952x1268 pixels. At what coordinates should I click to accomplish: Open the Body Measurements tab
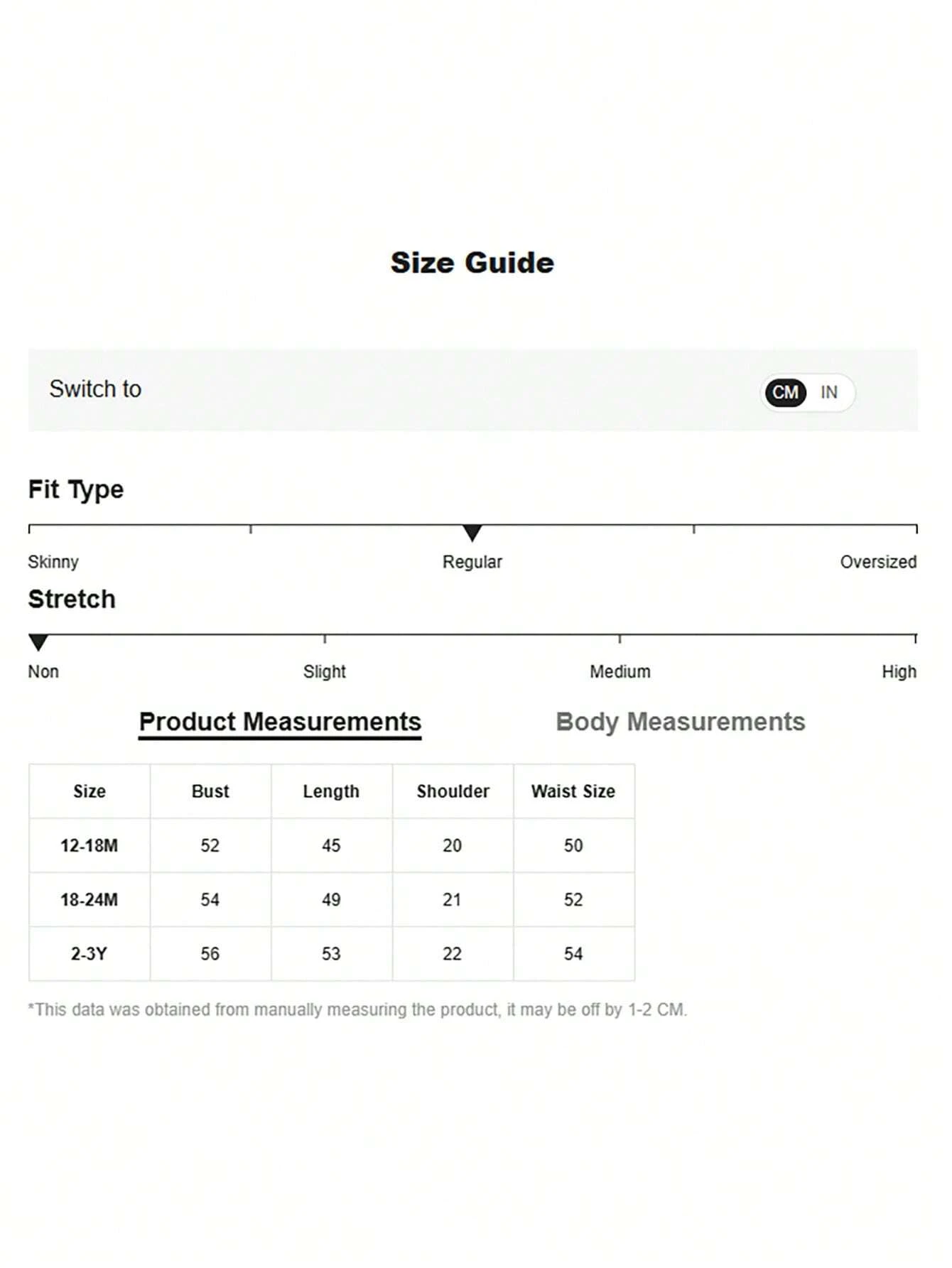coord(680,722)
